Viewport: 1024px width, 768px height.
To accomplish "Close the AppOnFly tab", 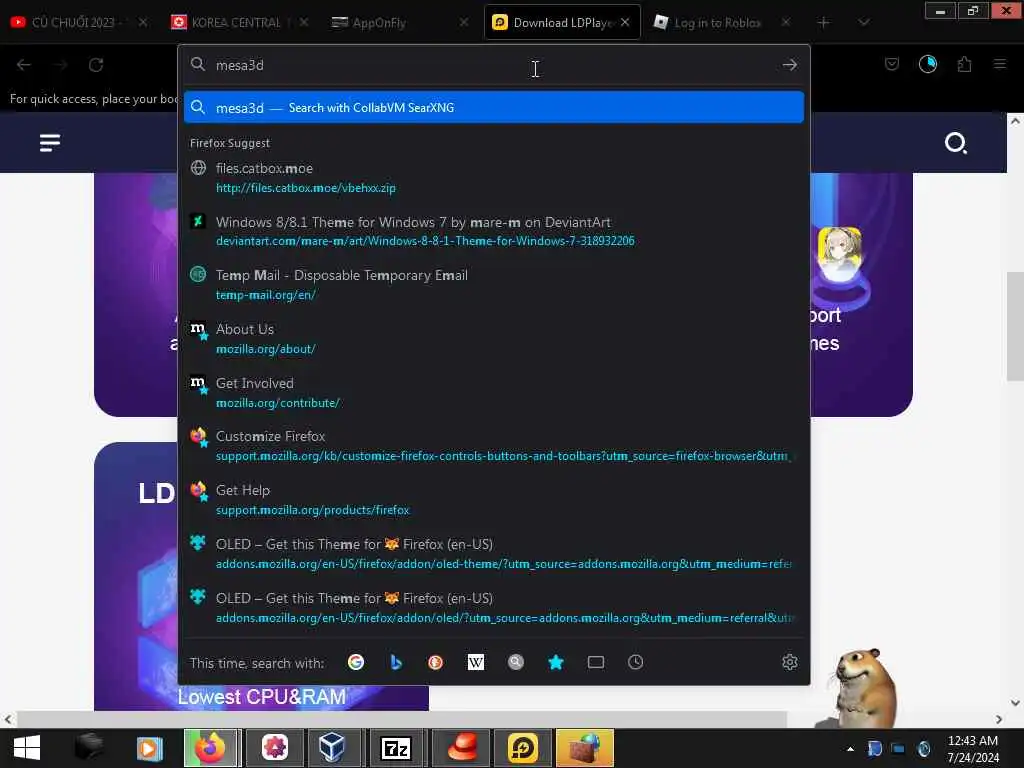I will tap(464, 22).
